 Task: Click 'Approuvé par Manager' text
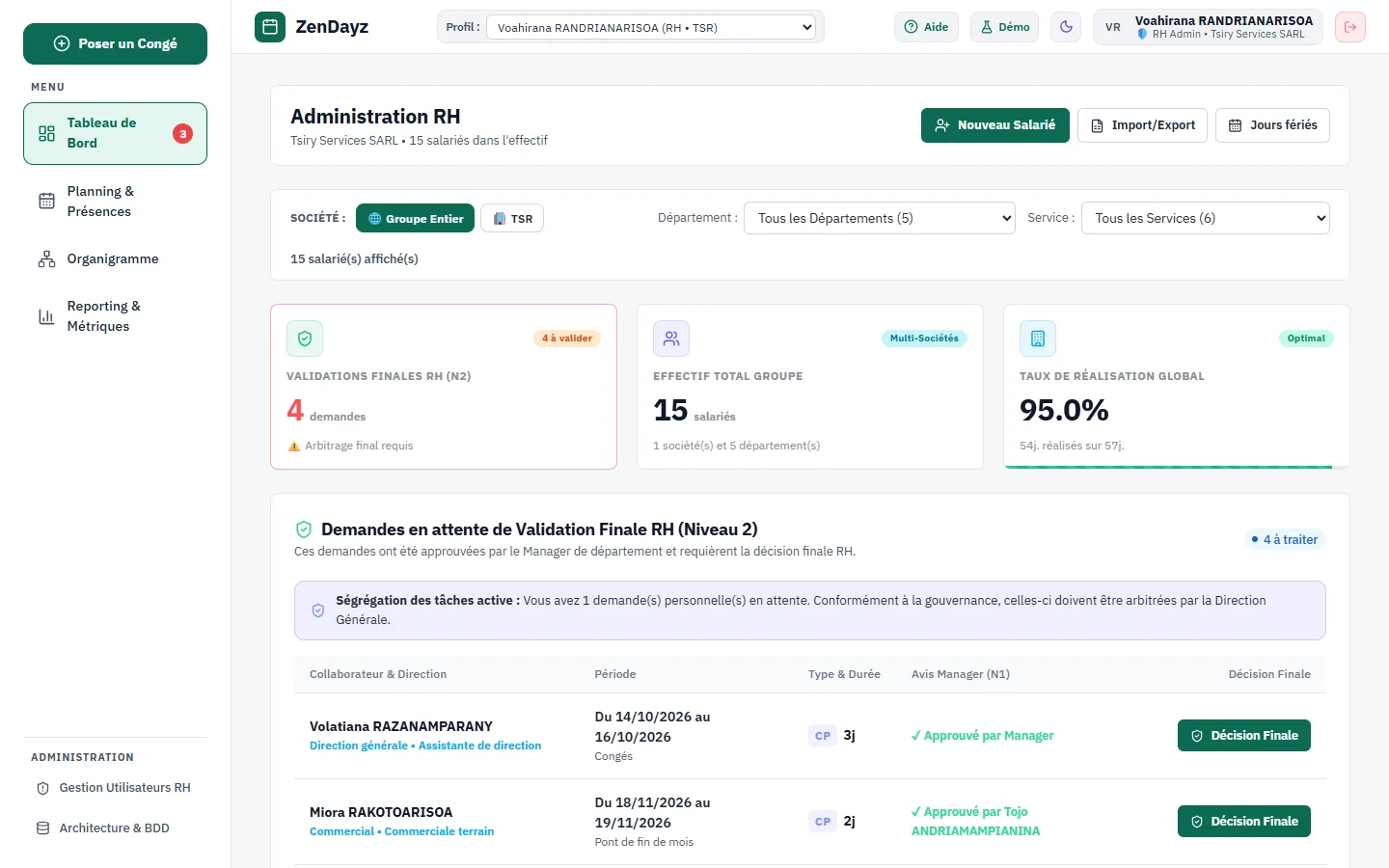pyautogui.click(x=983, y=736)
